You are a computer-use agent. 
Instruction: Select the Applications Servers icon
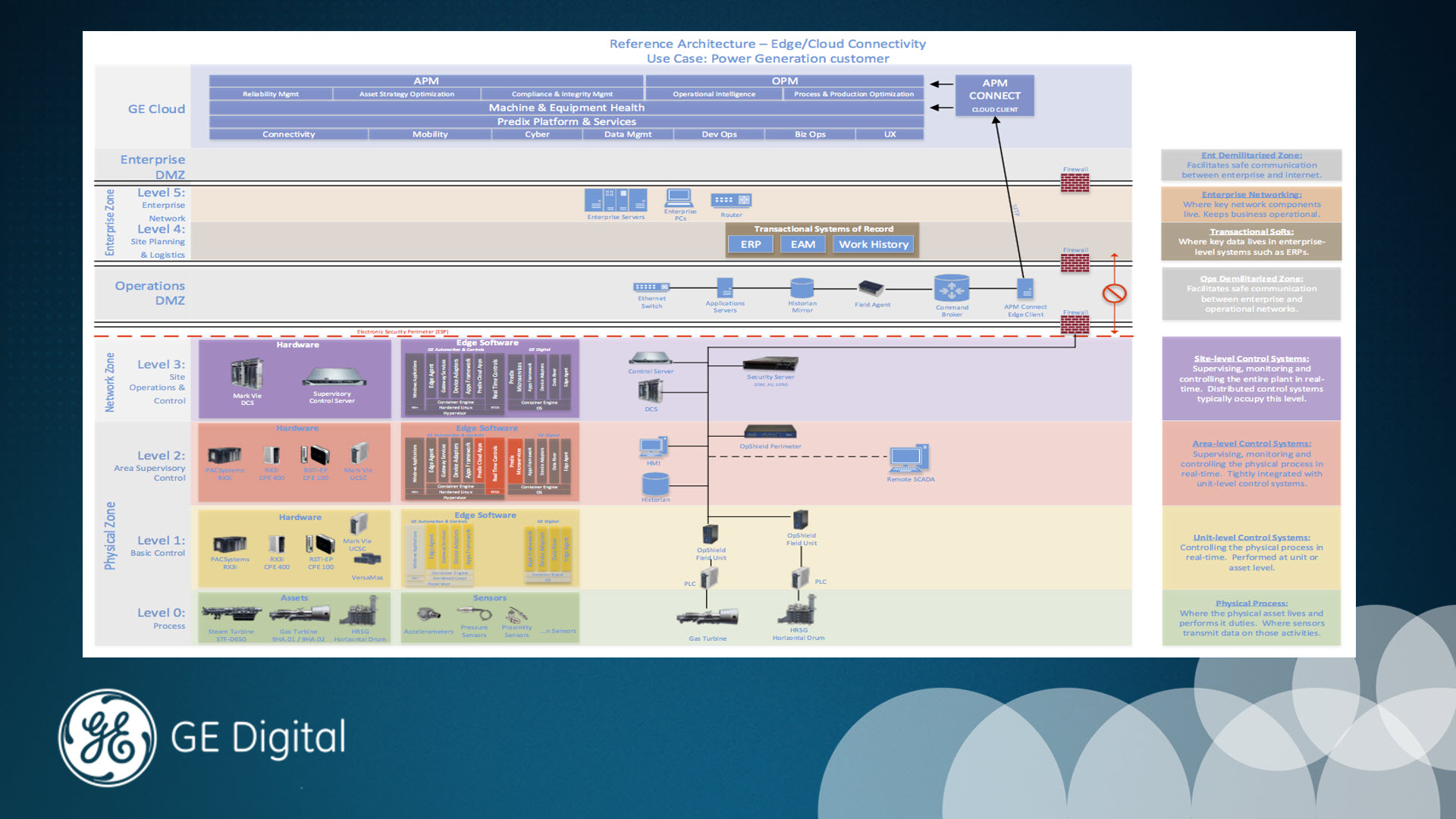coord(725,287)
